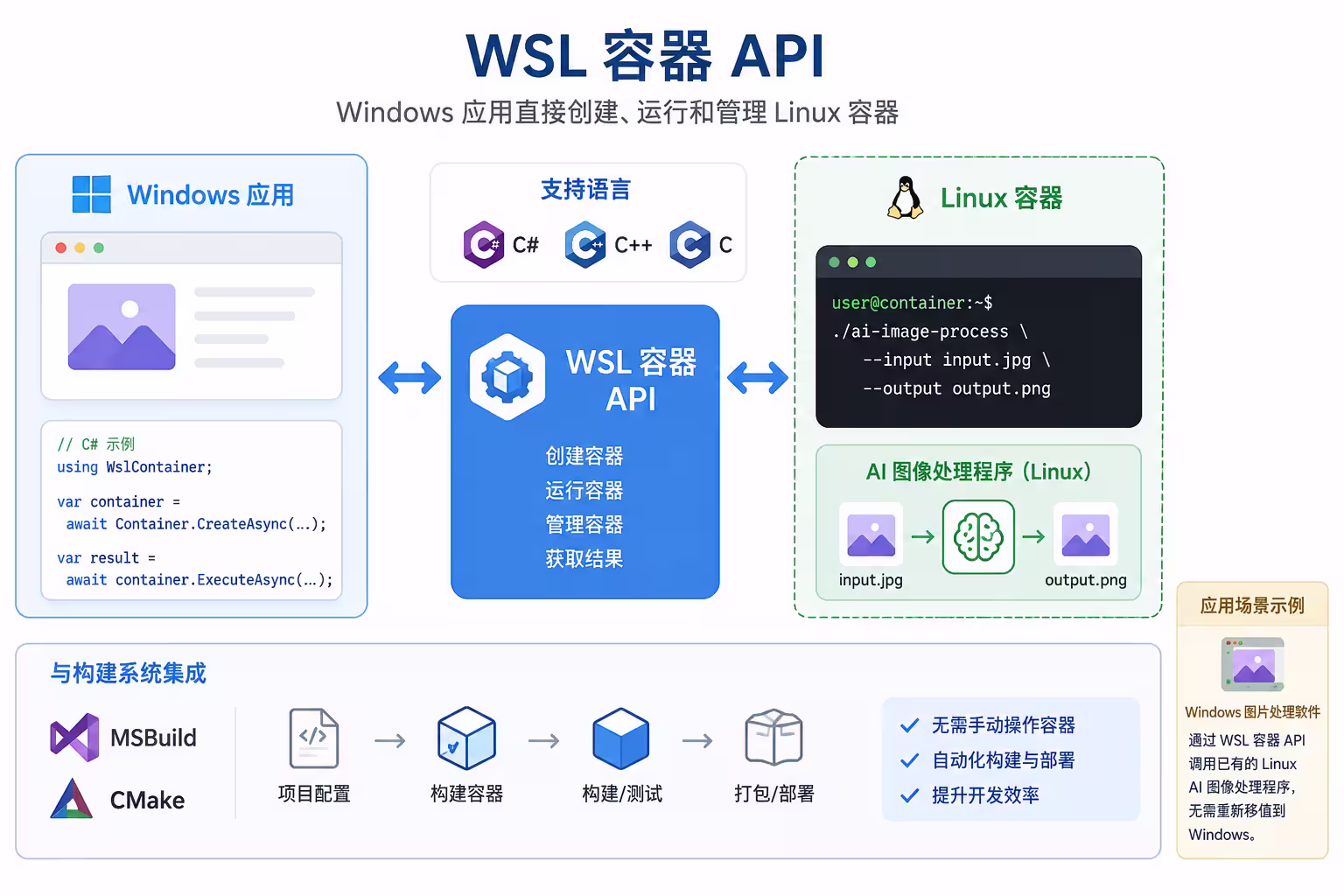Click the output.png file label
This screenshot has width=1344, height=896.
pos(1086,580)
